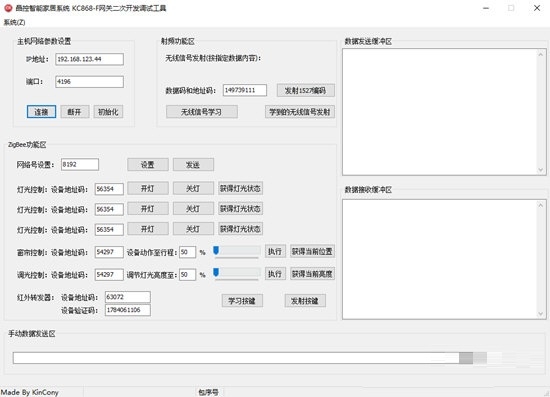Click 开灯 in the third 灯光控制 row
Image resolution: width=550 pixels, height=397 pixels.
pos(148,229)
